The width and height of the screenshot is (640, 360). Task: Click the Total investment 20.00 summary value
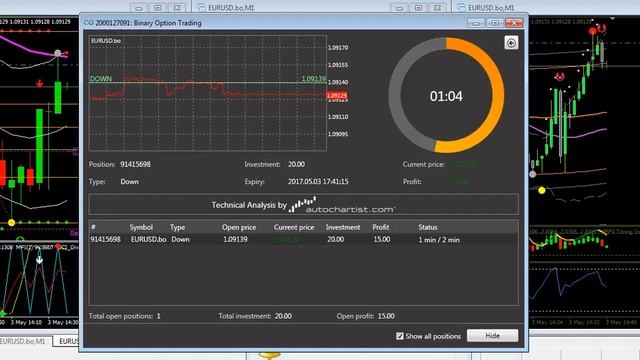pyautogui.click(x=283, y=316)
